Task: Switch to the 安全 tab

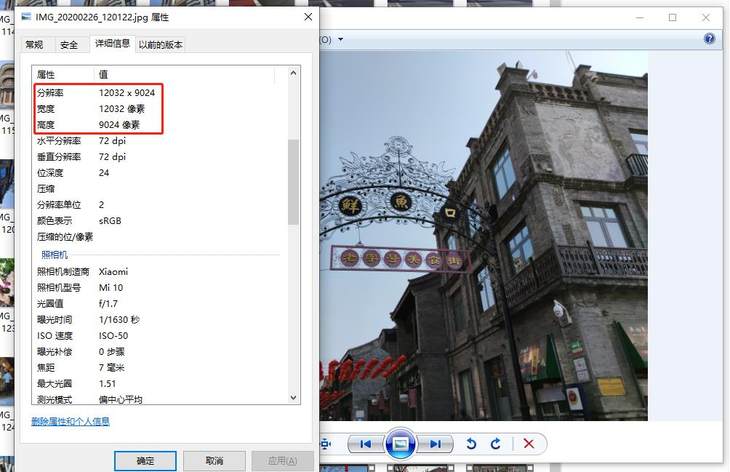Action: pos(68,45)
